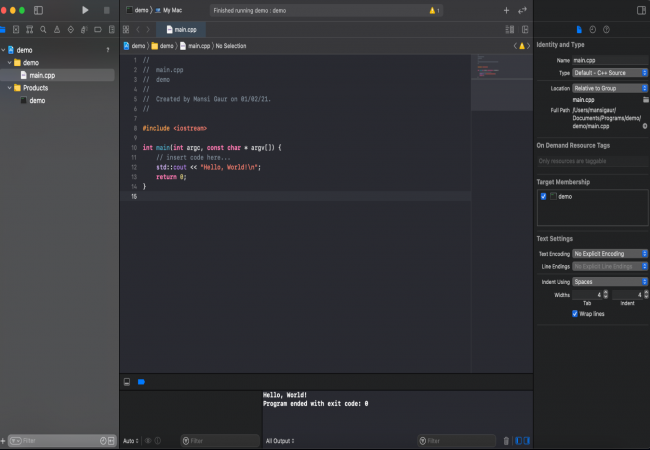Select main.cpp in the project navigator
Screen dimensions: 650x450
[58, 75]
